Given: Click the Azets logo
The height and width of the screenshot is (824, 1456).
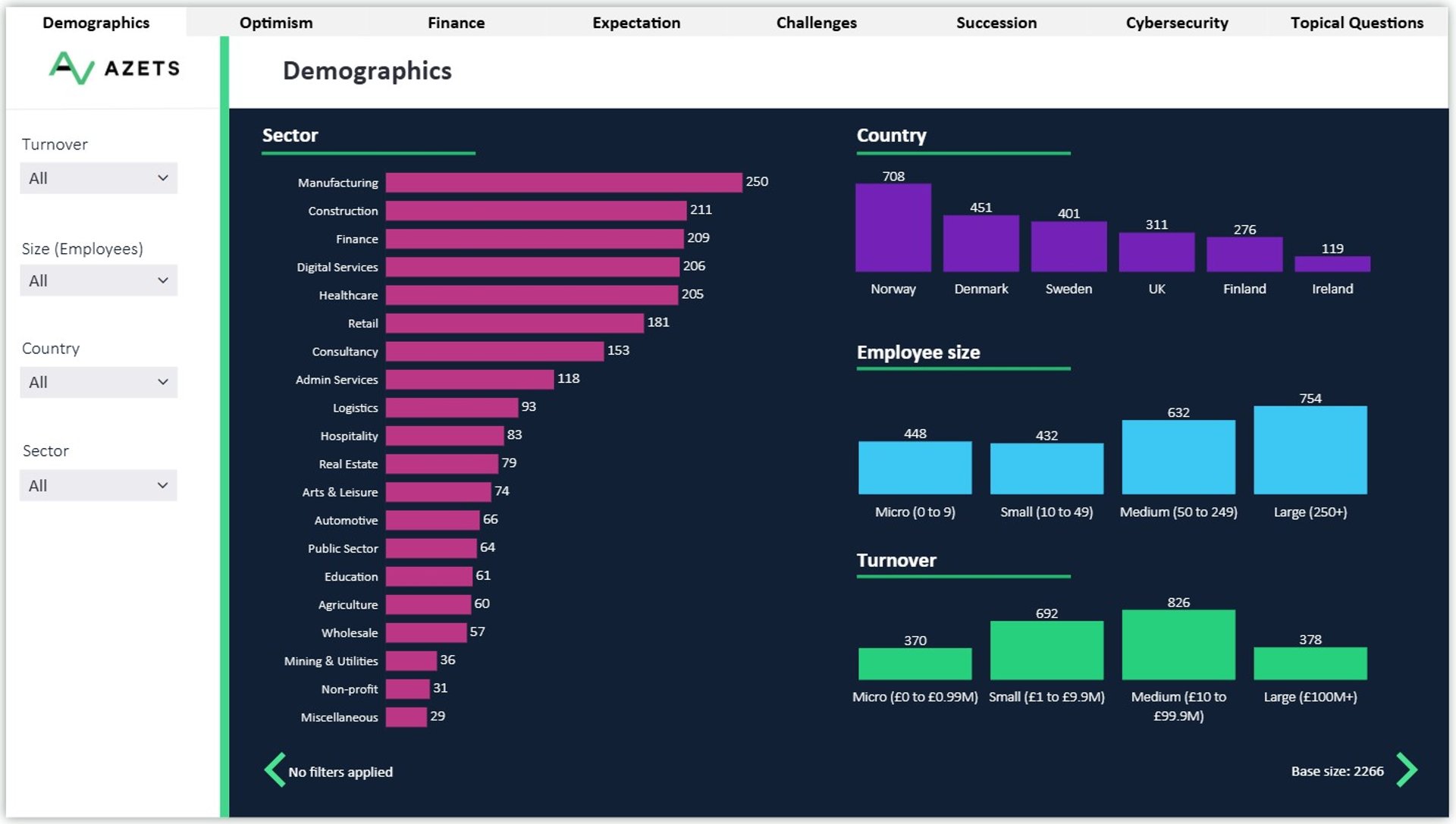Looking at the screenshot, I should pyautogui.click(x=115, y=68).
